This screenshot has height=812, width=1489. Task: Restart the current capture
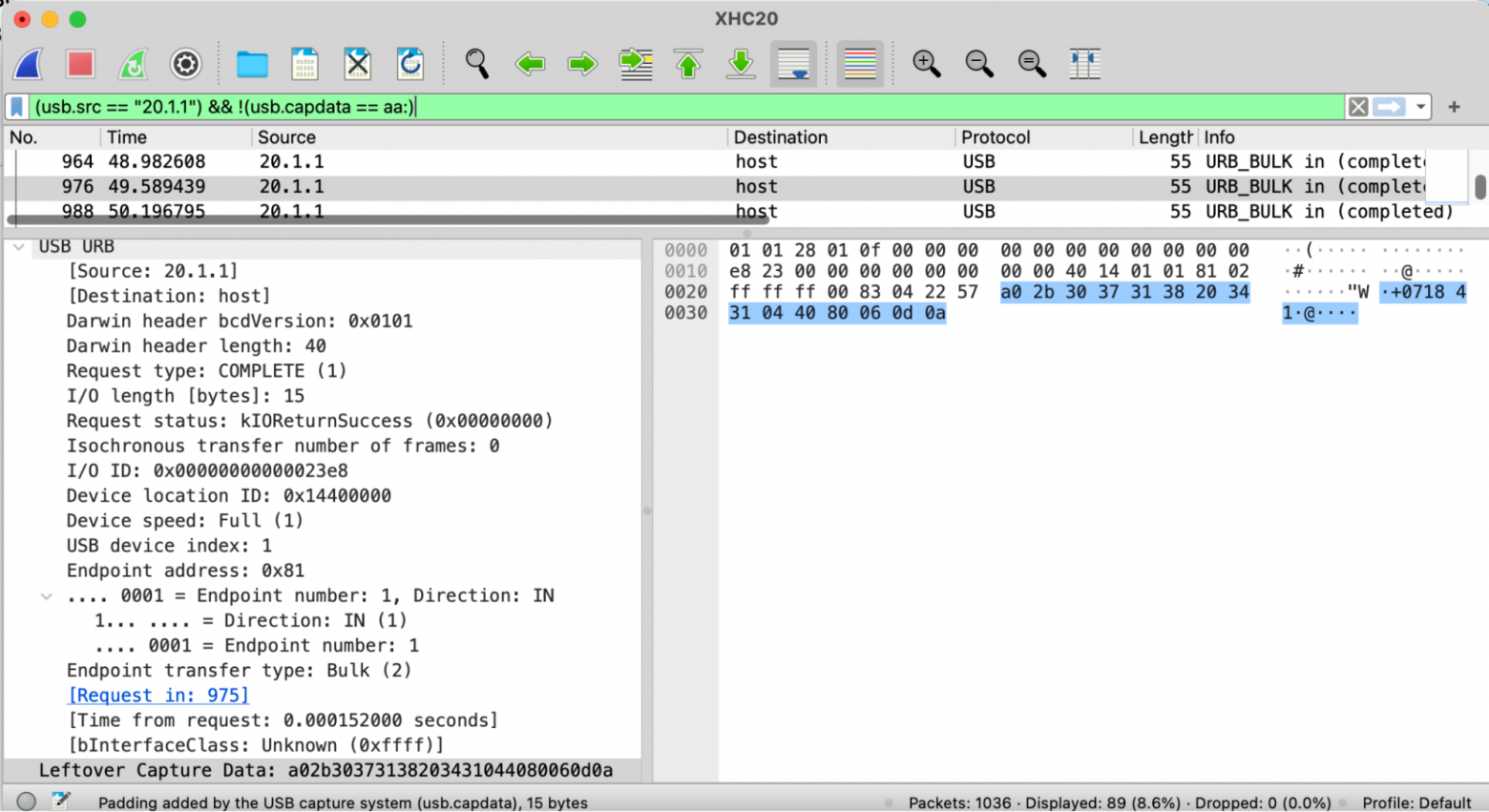(x=133, y=64)
